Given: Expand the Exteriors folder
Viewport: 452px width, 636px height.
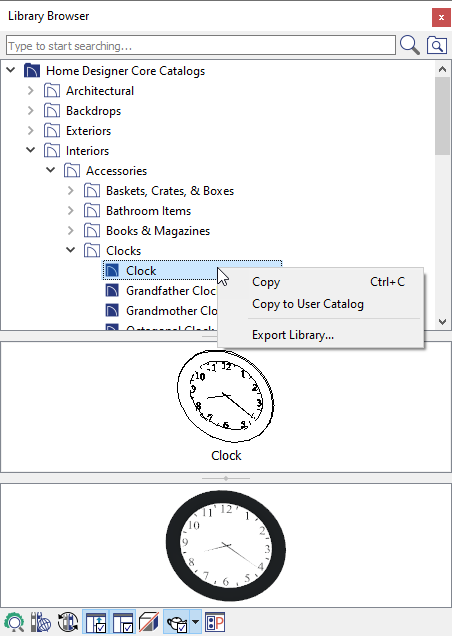Looking at the screenshot, I should tap(31, 130).
